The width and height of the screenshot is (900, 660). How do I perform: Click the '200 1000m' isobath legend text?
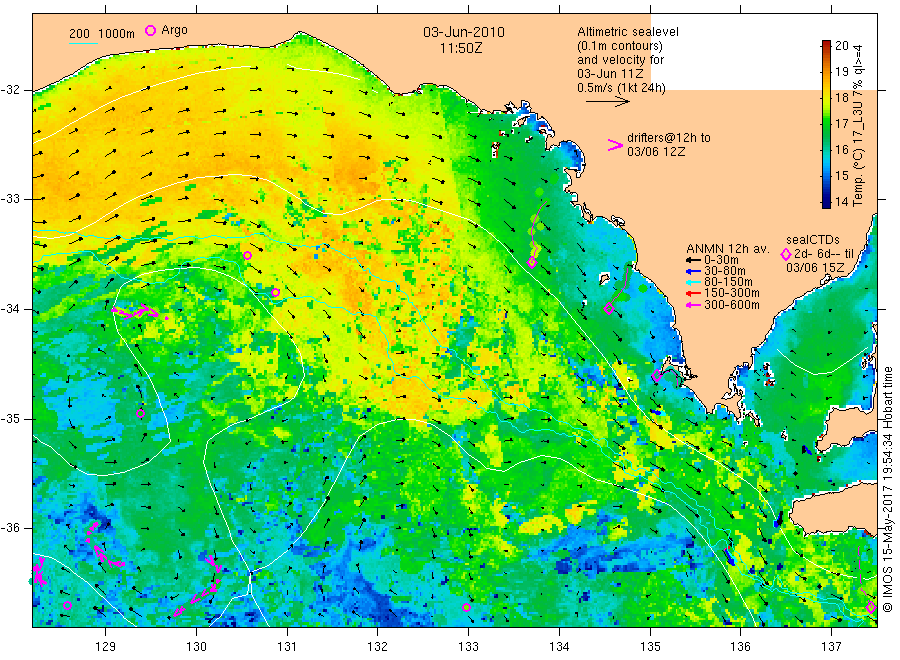102,33
